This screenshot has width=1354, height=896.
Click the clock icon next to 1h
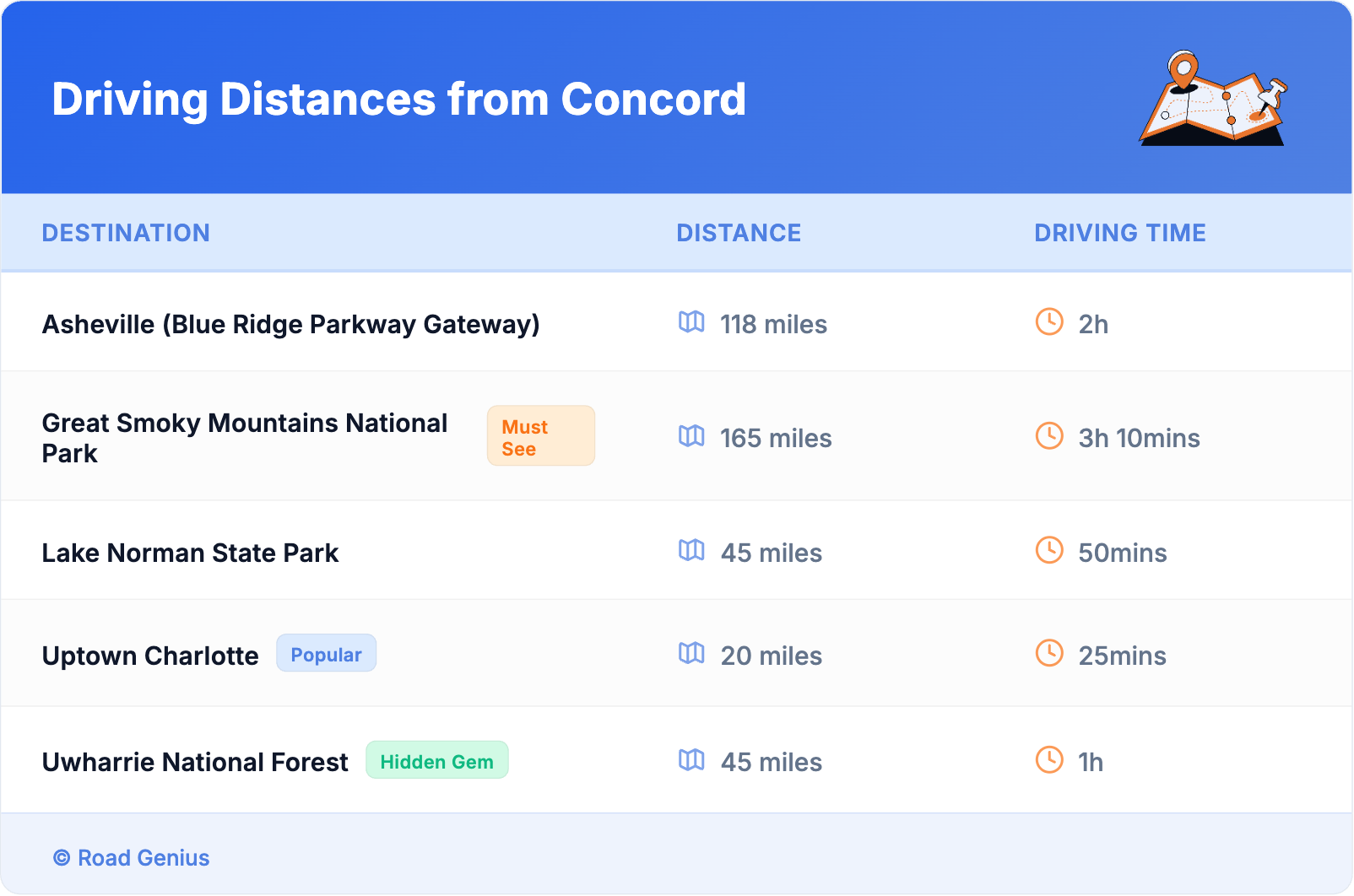1049,759
